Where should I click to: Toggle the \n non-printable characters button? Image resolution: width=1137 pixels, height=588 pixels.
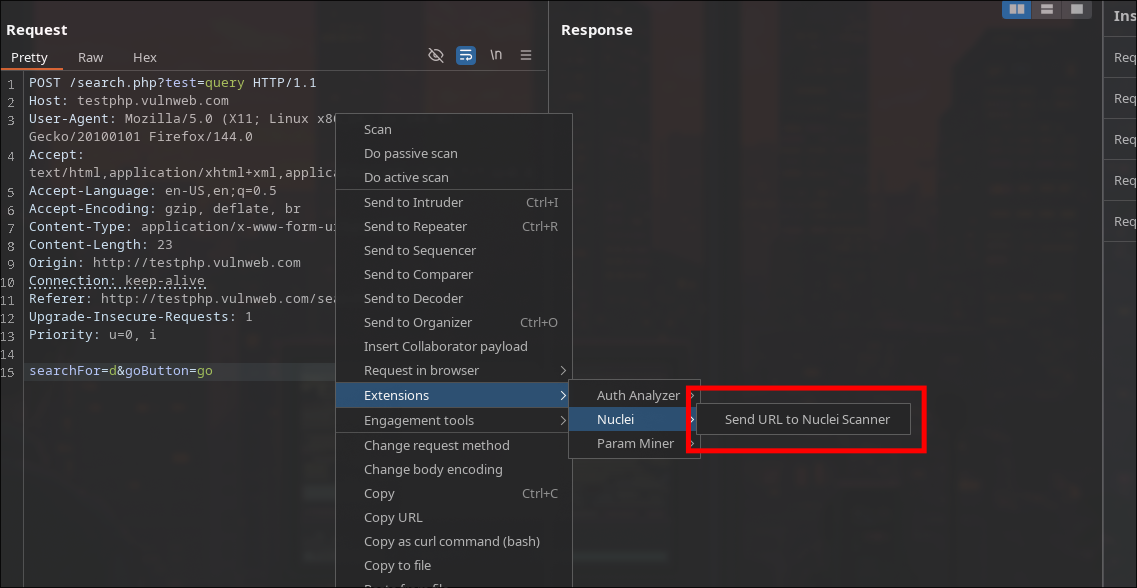pyautogui.click(x=496, y=56)
